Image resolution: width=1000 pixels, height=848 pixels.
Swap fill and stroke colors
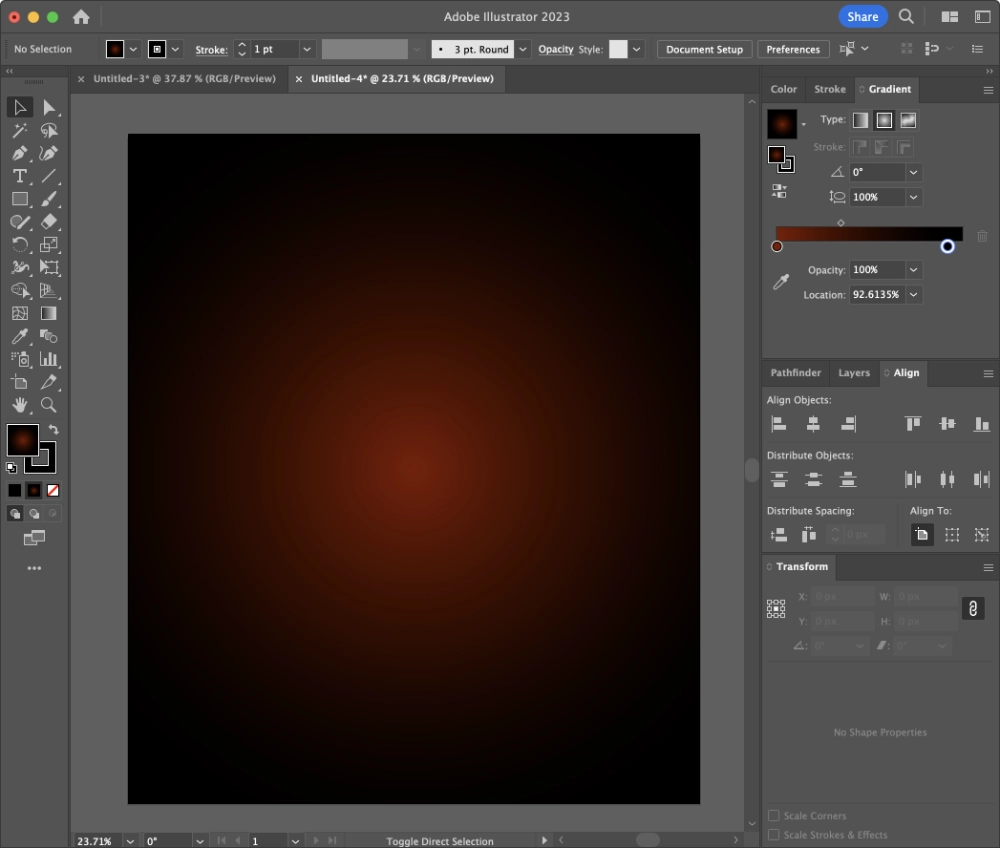(x=54, y=430)
